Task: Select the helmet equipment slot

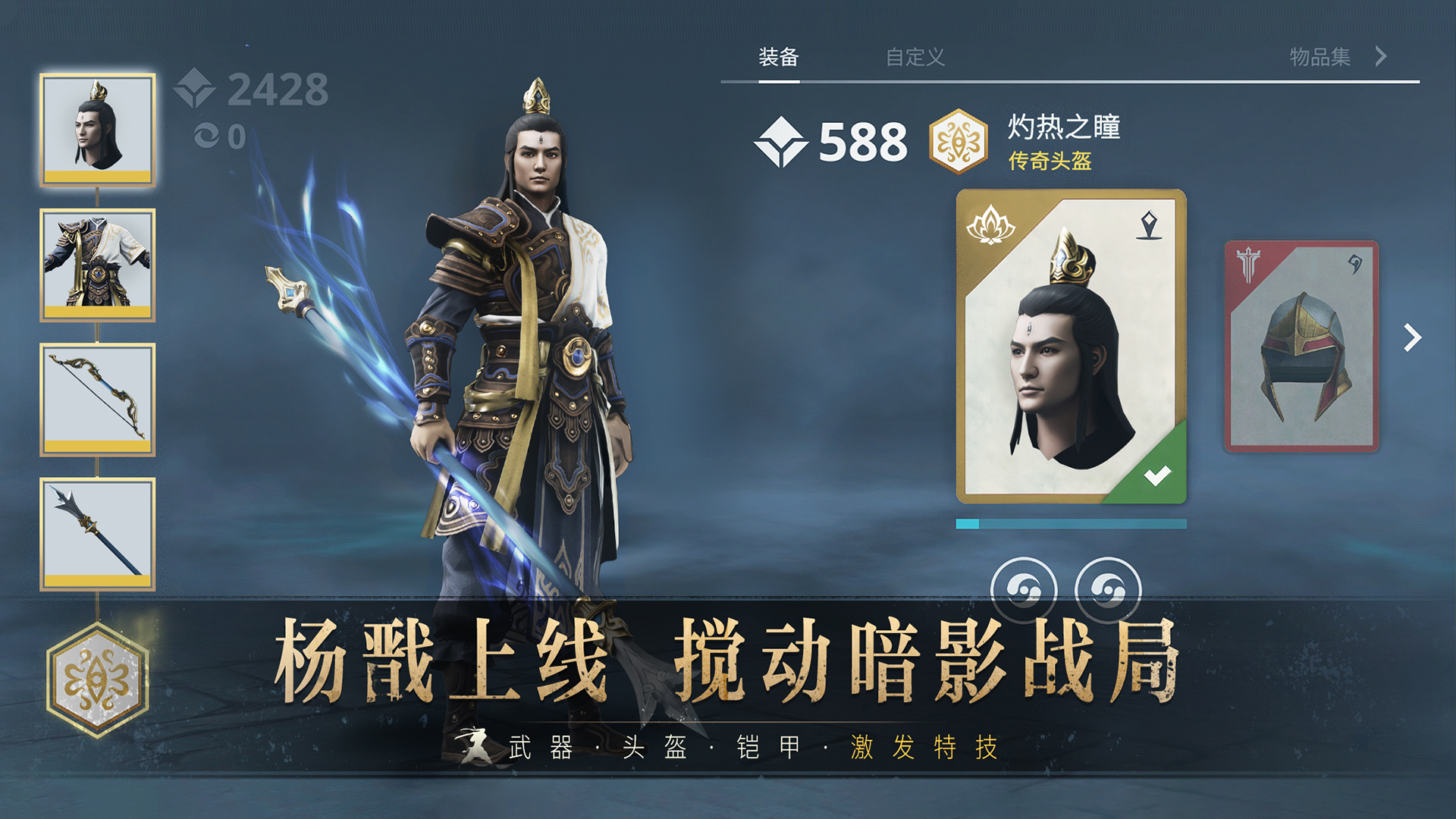Action: tap(98, 130)
